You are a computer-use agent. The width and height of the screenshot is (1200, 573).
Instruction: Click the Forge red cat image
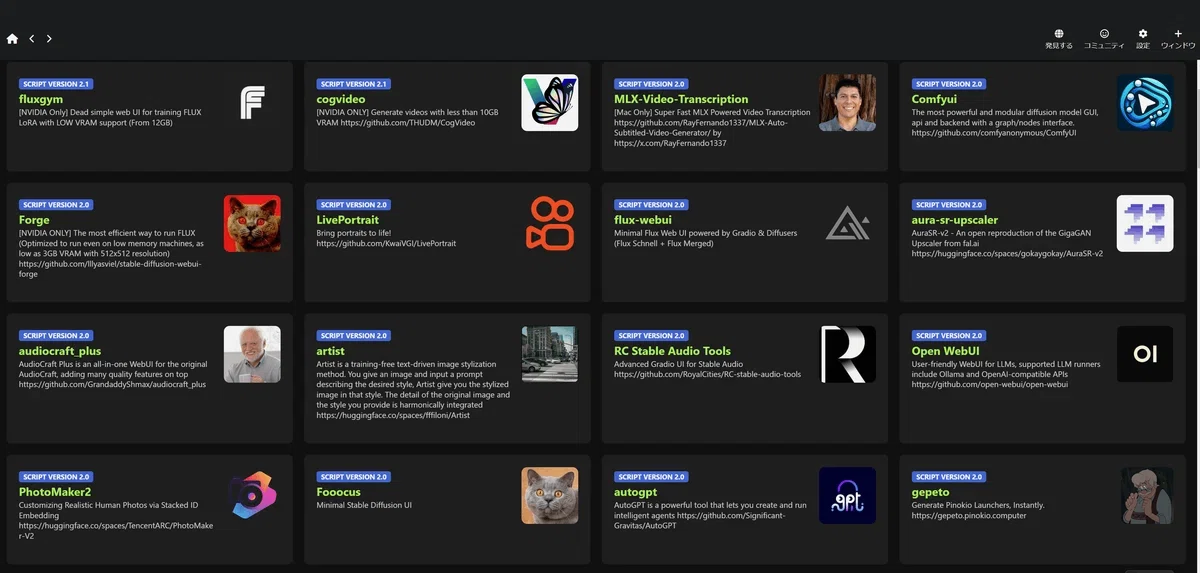(x=252, y=223)
